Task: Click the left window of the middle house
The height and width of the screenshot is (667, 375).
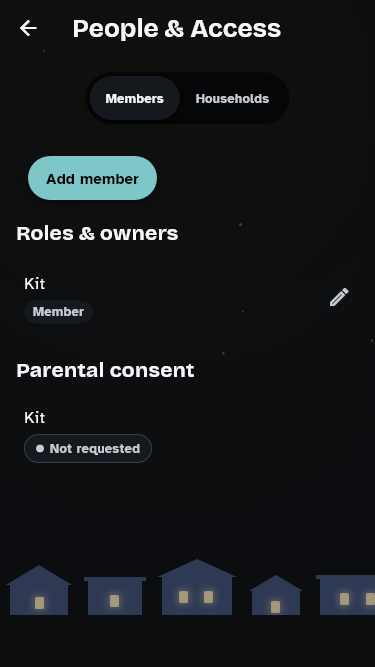Action: tap(183, 597)
